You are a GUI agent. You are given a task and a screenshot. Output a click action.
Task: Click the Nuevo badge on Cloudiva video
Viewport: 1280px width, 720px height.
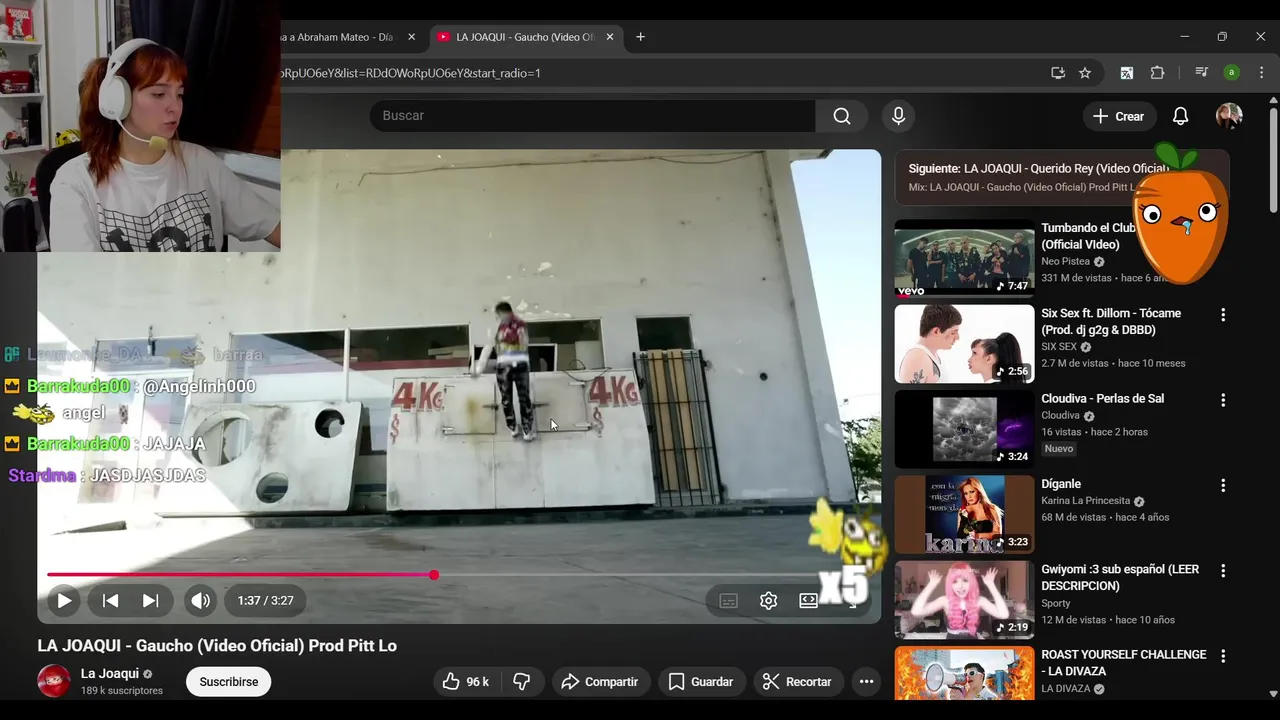coord(1059,449)
